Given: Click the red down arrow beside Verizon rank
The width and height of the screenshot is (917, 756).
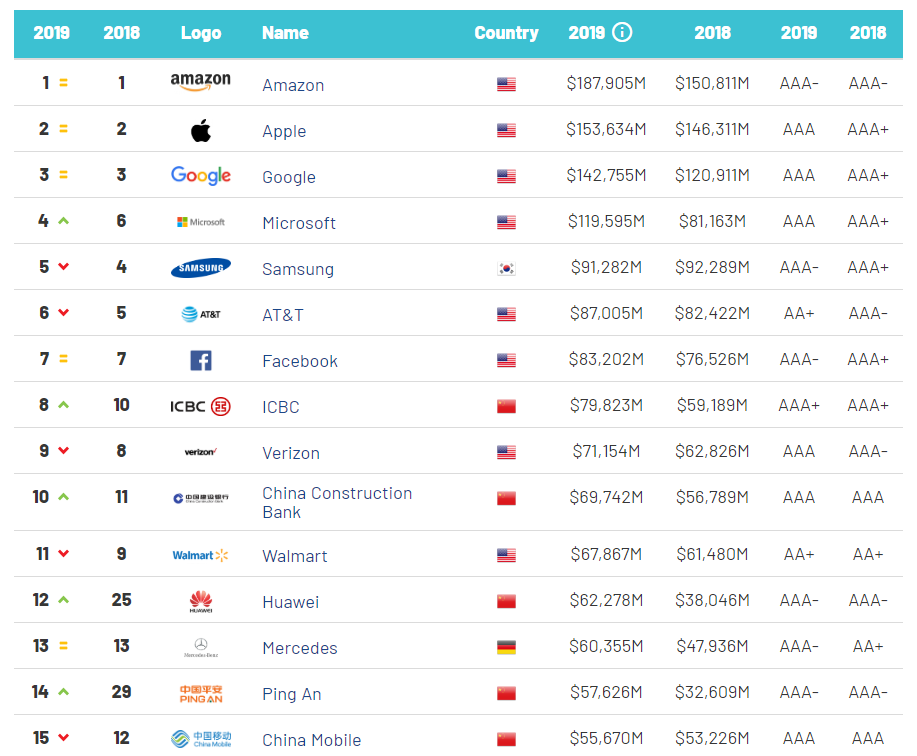Looking at the screenshot, I should point(64,450).
